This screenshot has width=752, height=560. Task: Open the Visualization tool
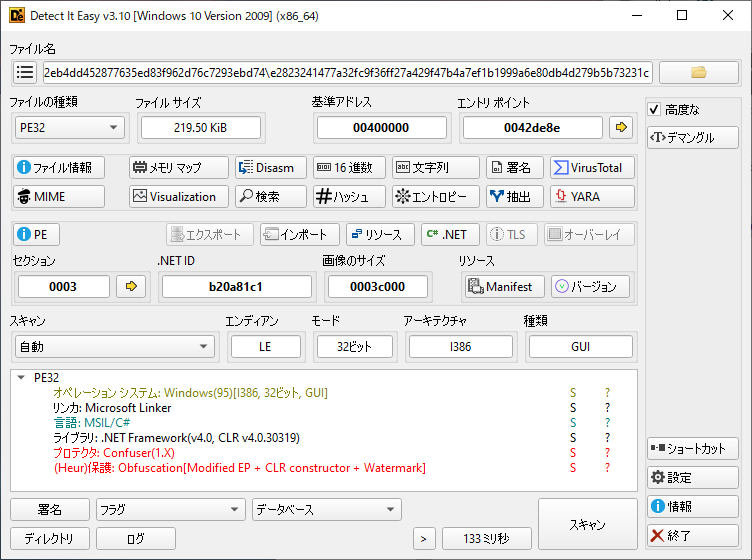178,197
